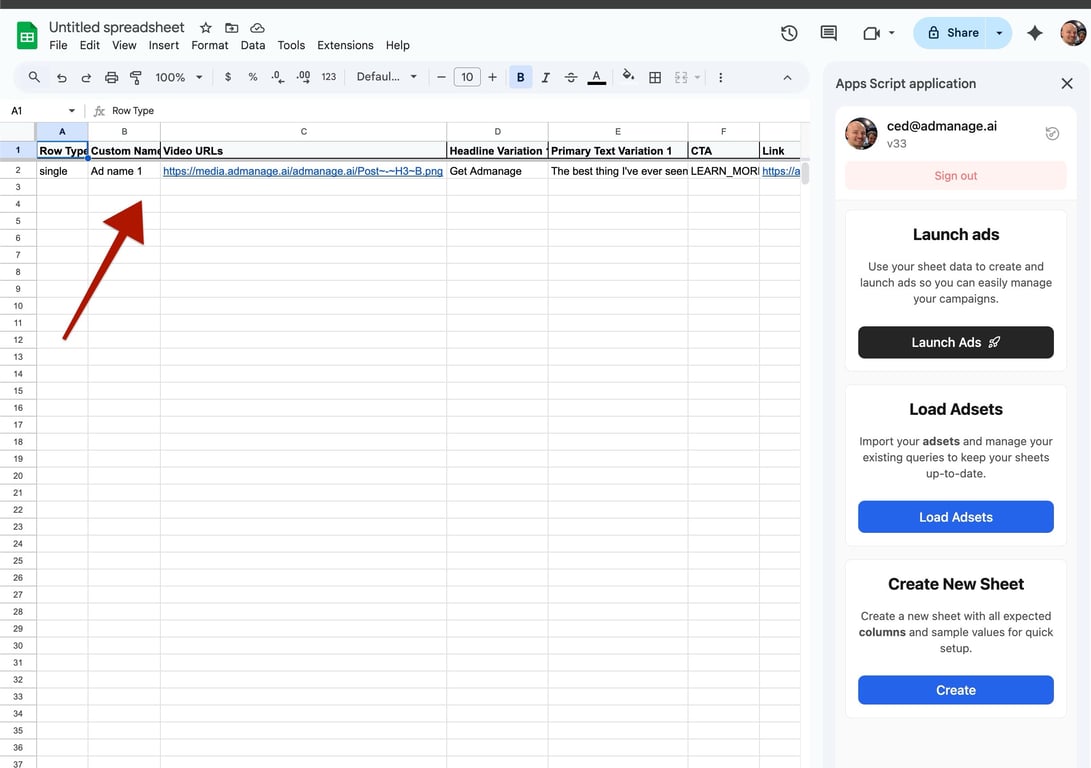The image size is (1091, 768).
Task: Search the menus magnifier icon
Action: 33,77
